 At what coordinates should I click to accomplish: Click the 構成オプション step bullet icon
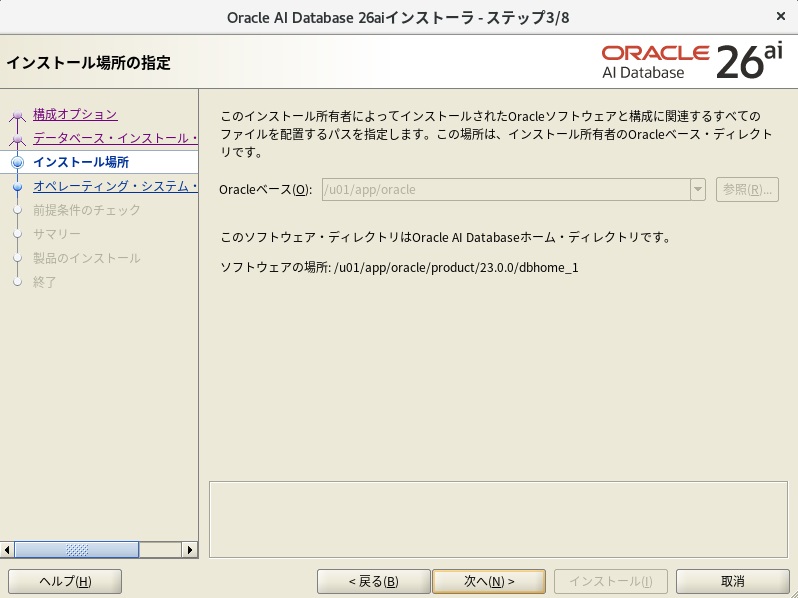[17, 115]
